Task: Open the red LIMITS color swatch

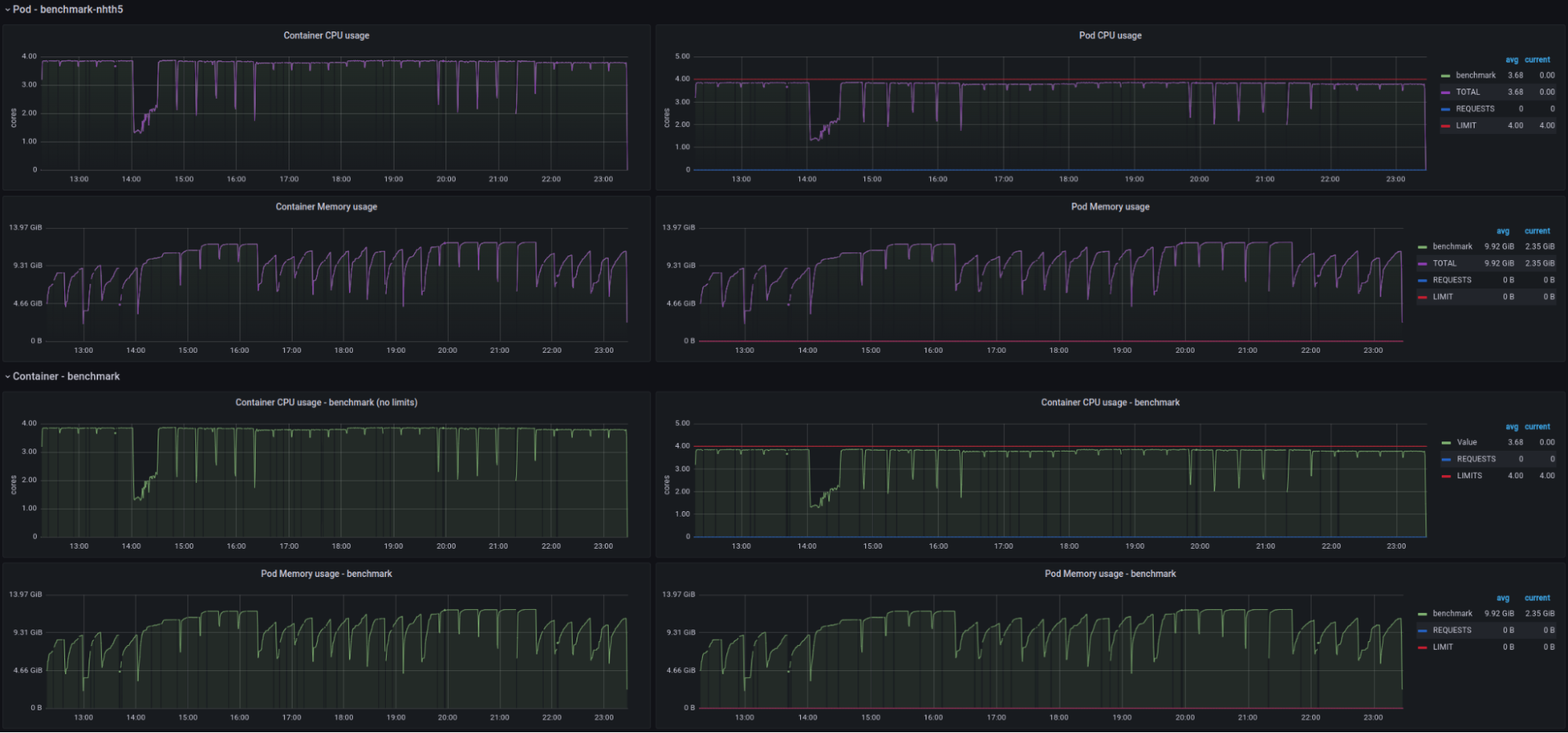Action: point(1446,477)
